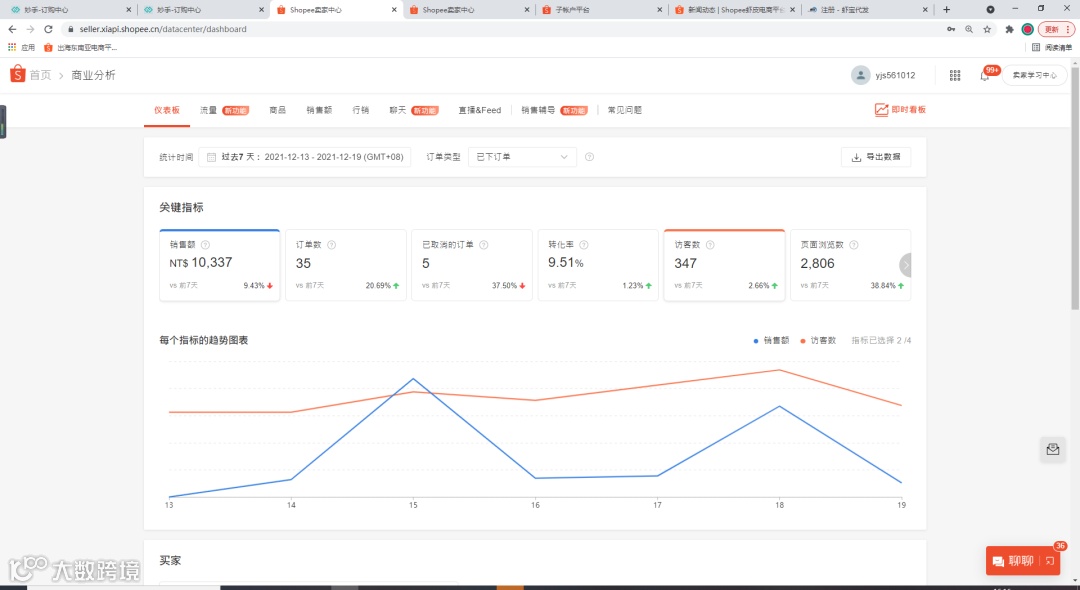Click the Shopee logo in page header
Screen dimensions: 1080x590
(17, 74)
